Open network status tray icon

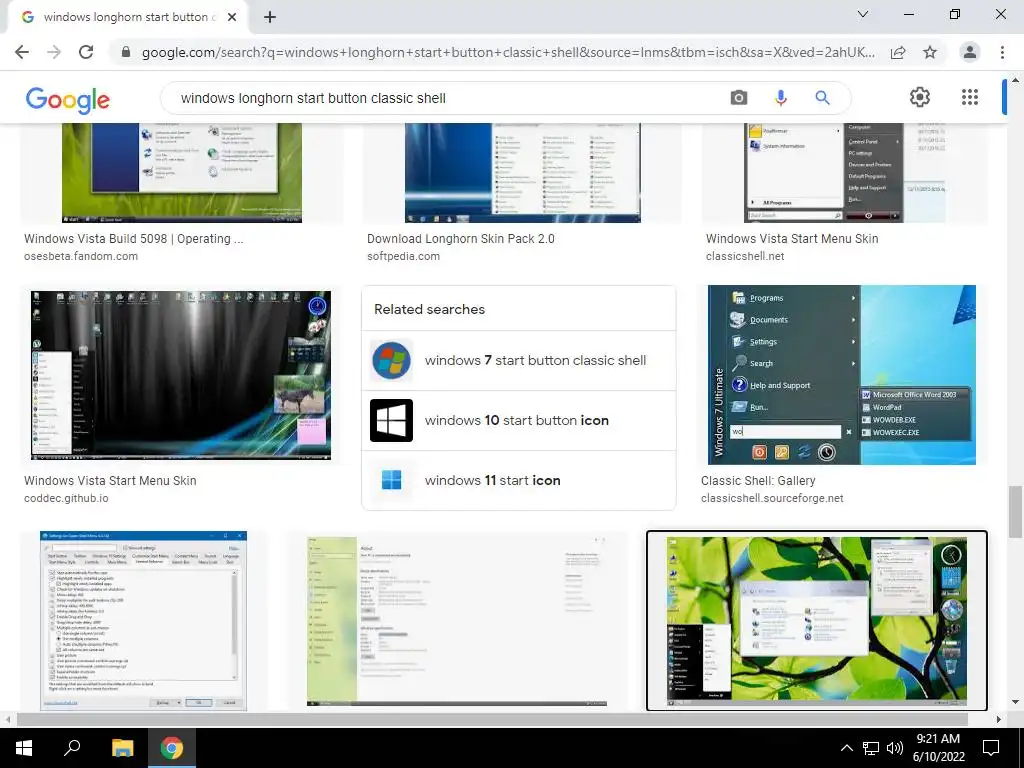click(x=871, y=748)
